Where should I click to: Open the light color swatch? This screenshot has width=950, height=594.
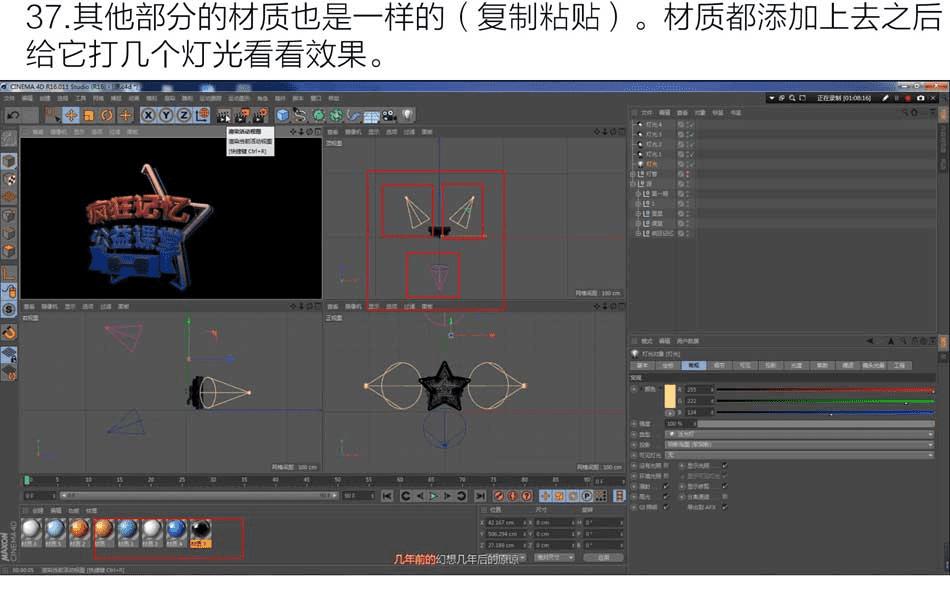(x=669, y=396)
